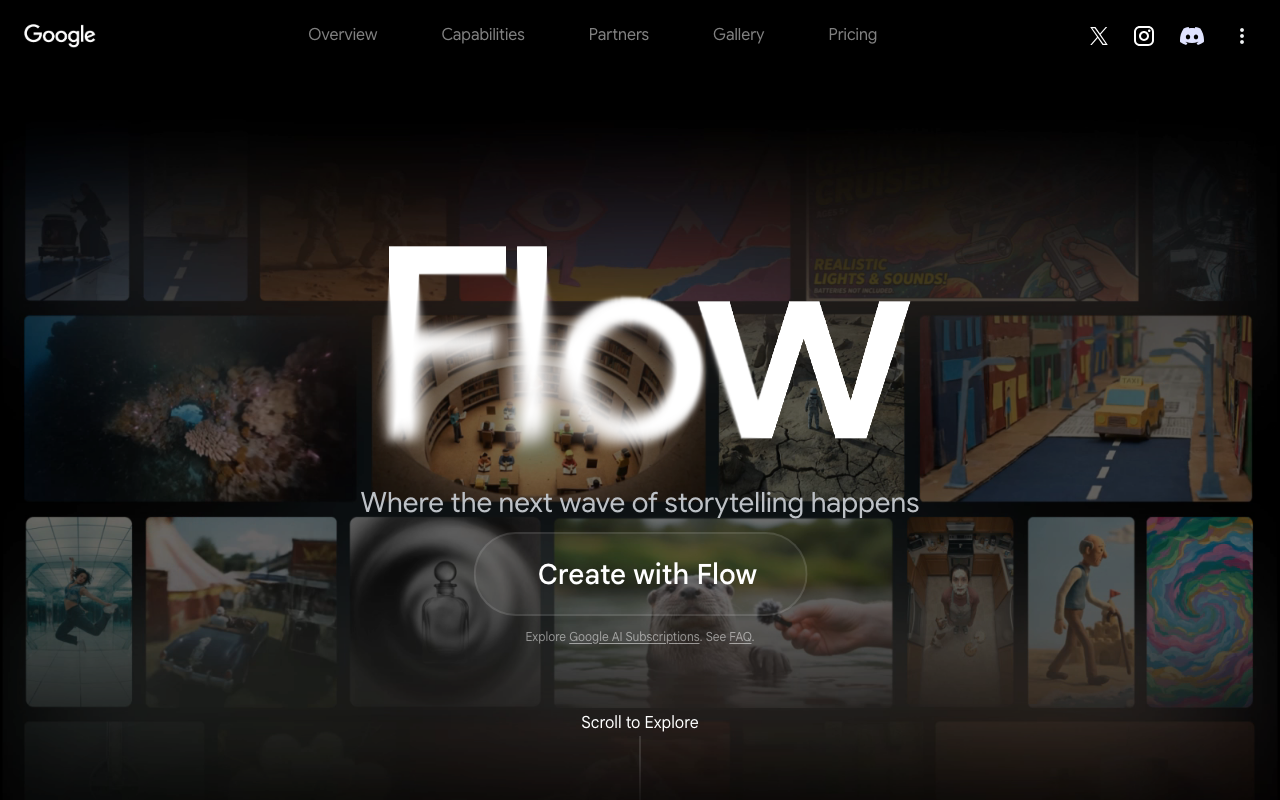
Task: Open the FAQ link
Action: pos(740,637)
